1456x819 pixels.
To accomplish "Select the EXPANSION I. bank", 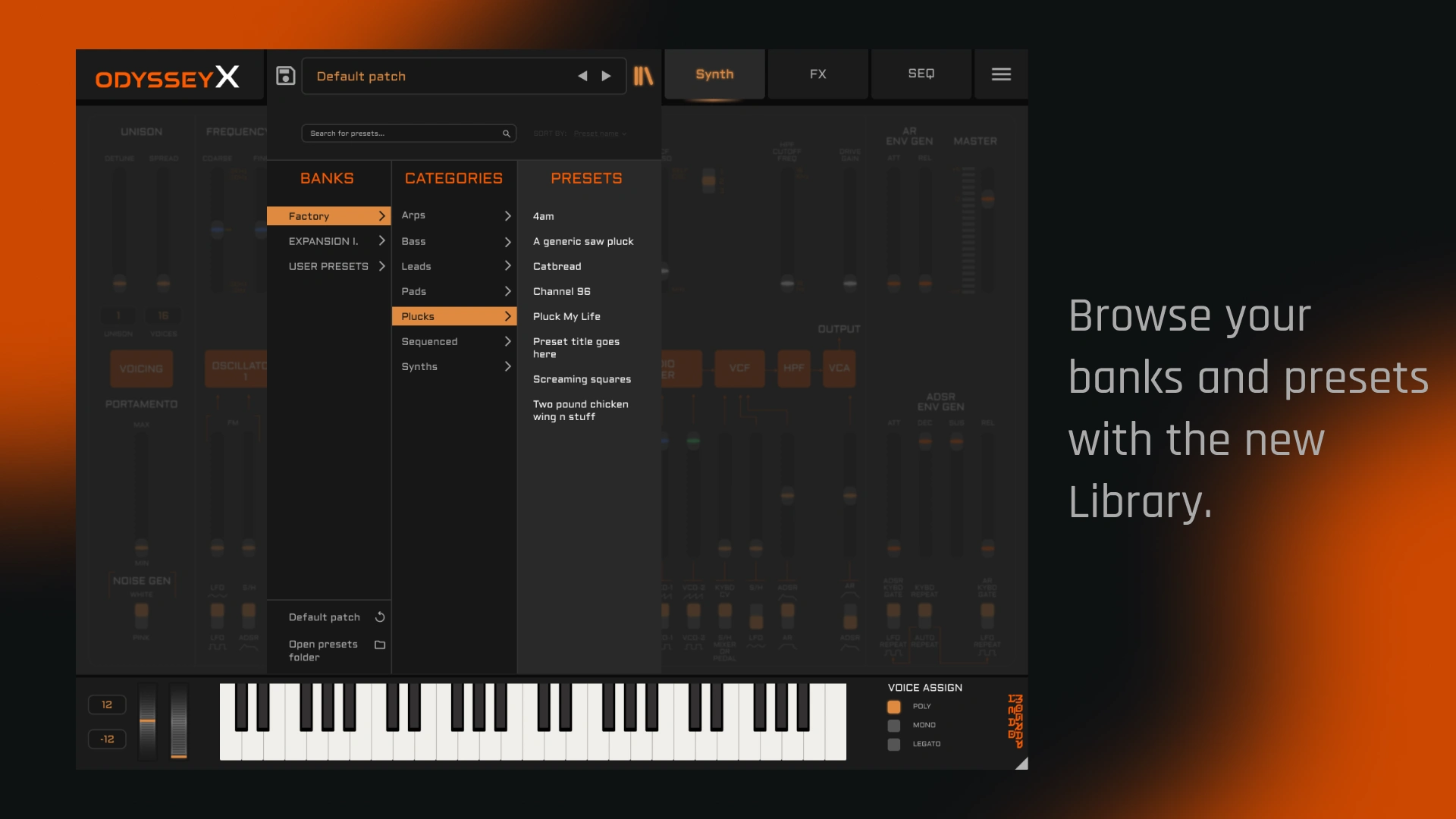I will (328, 241).
